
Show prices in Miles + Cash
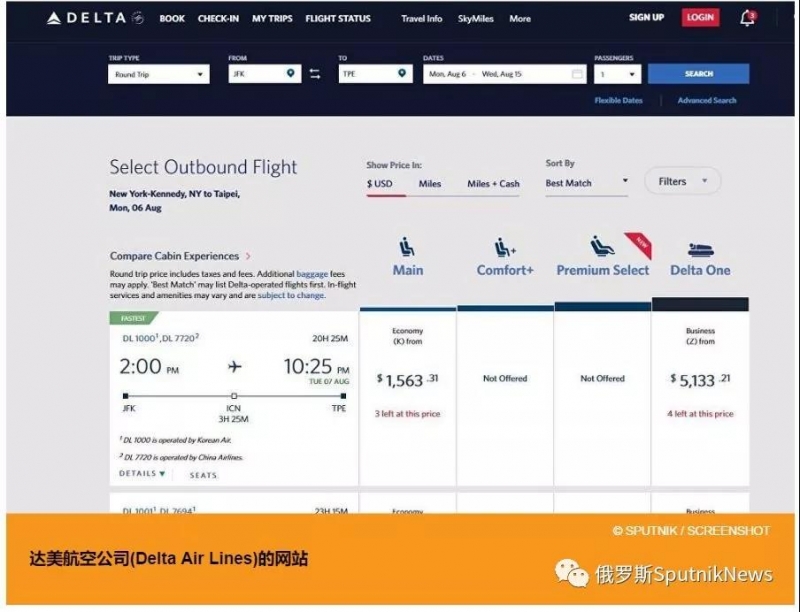coord(493,184)
